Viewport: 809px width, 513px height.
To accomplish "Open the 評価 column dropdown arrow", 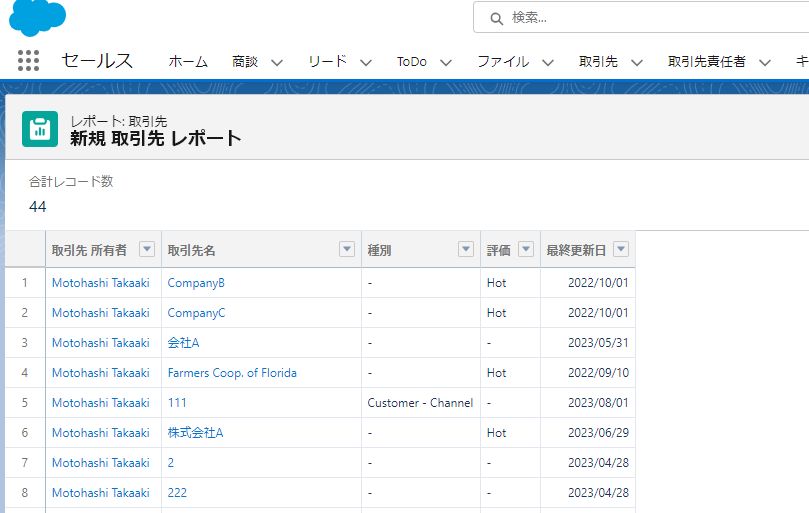I will coord(526,249).
